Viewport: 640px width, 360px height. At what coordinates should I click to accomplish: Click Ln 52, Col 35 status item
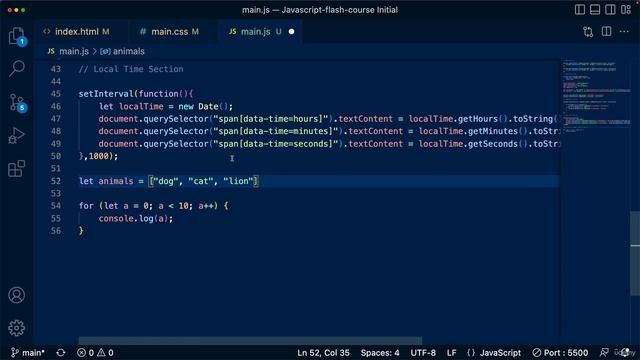(323, 353)
